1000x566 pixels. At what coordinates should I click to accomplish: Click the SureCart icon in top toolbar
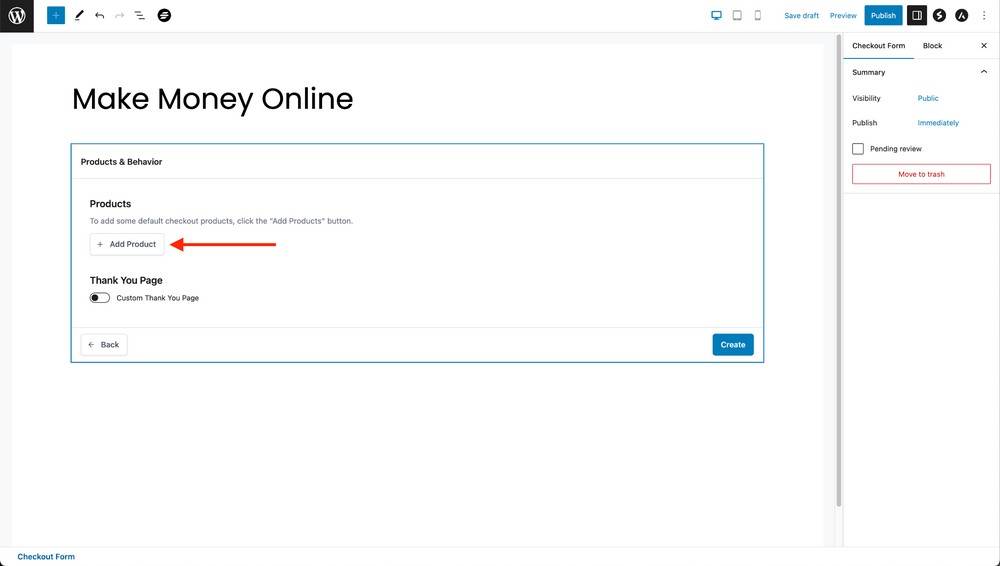(x=164, y=16)
